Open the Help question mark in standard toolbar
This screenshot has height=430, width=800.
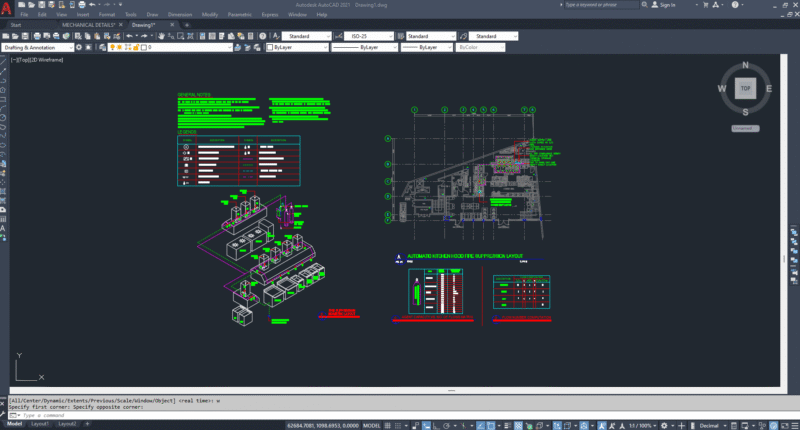(262, 36)
